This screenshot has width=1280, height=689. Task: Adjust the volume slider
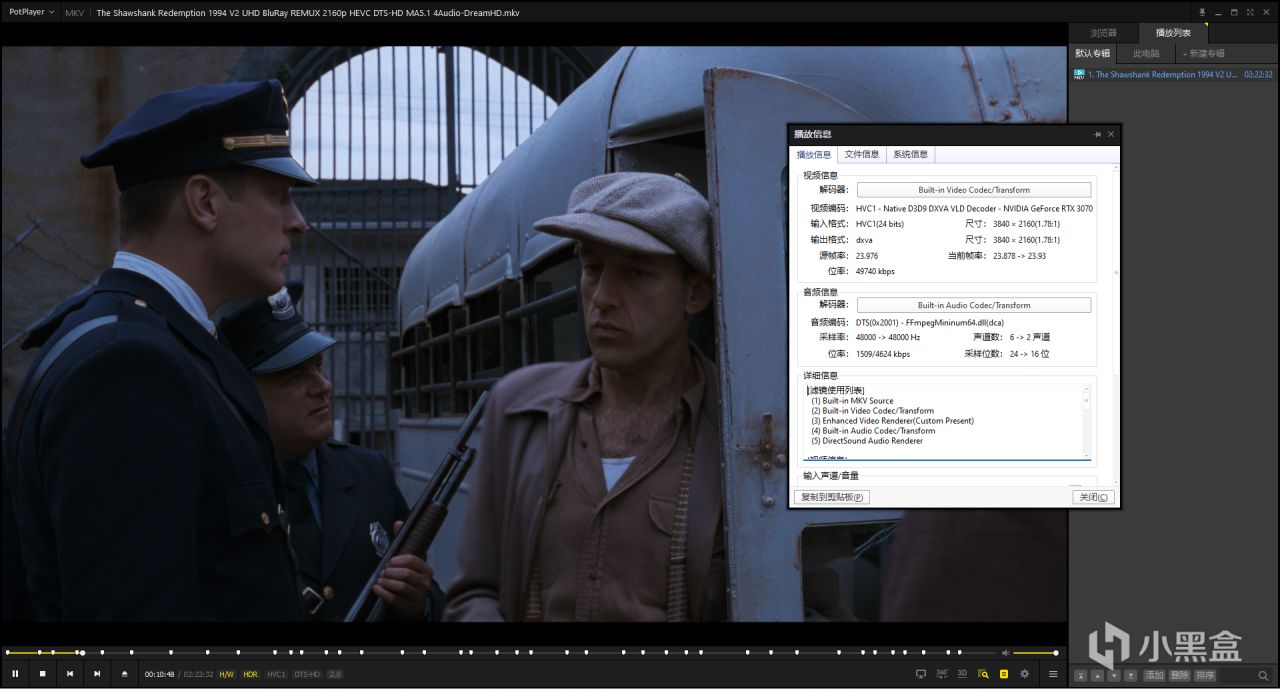tap(1035, 653)
